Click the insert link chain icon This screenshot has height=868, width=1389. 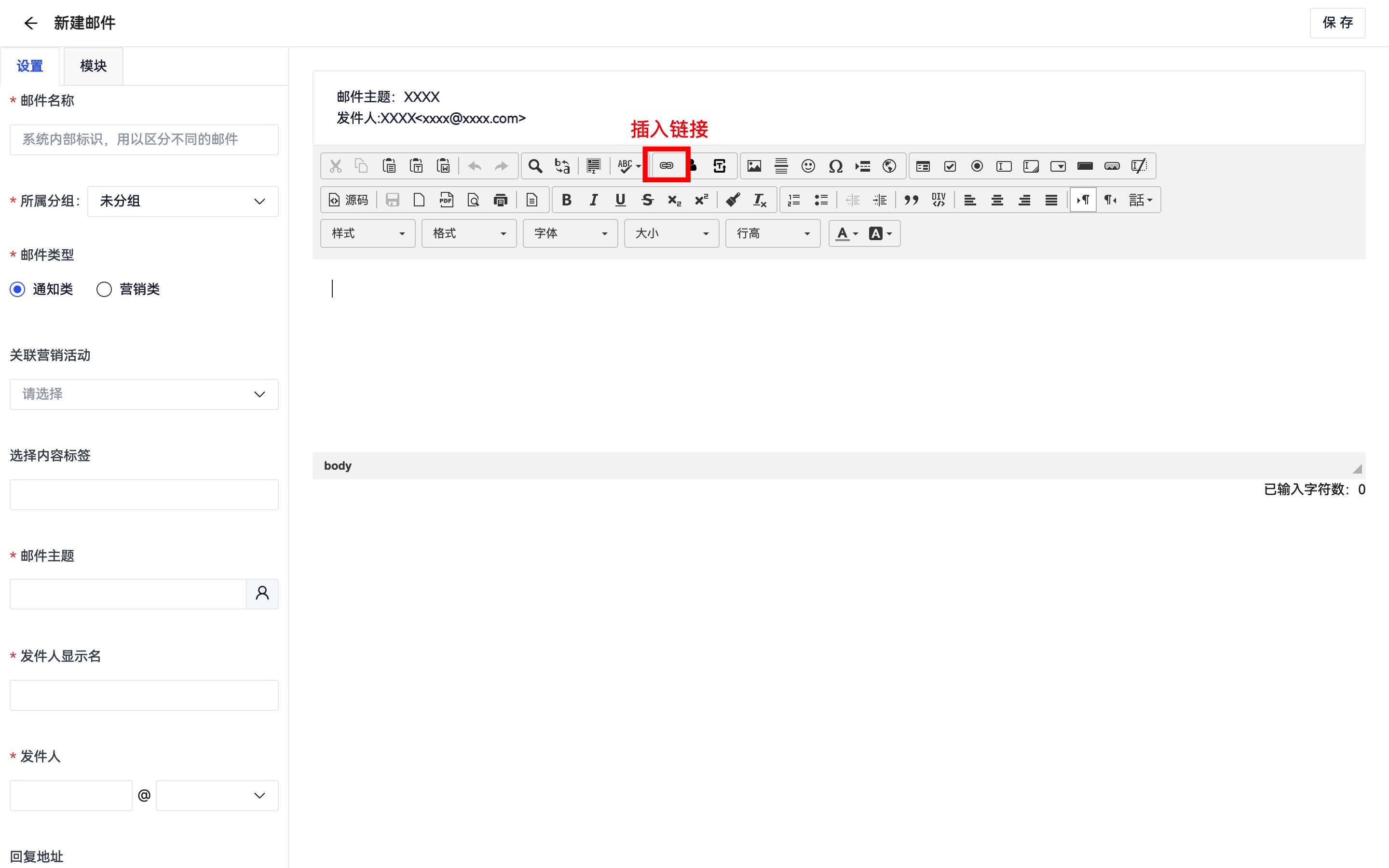(667, 166)
